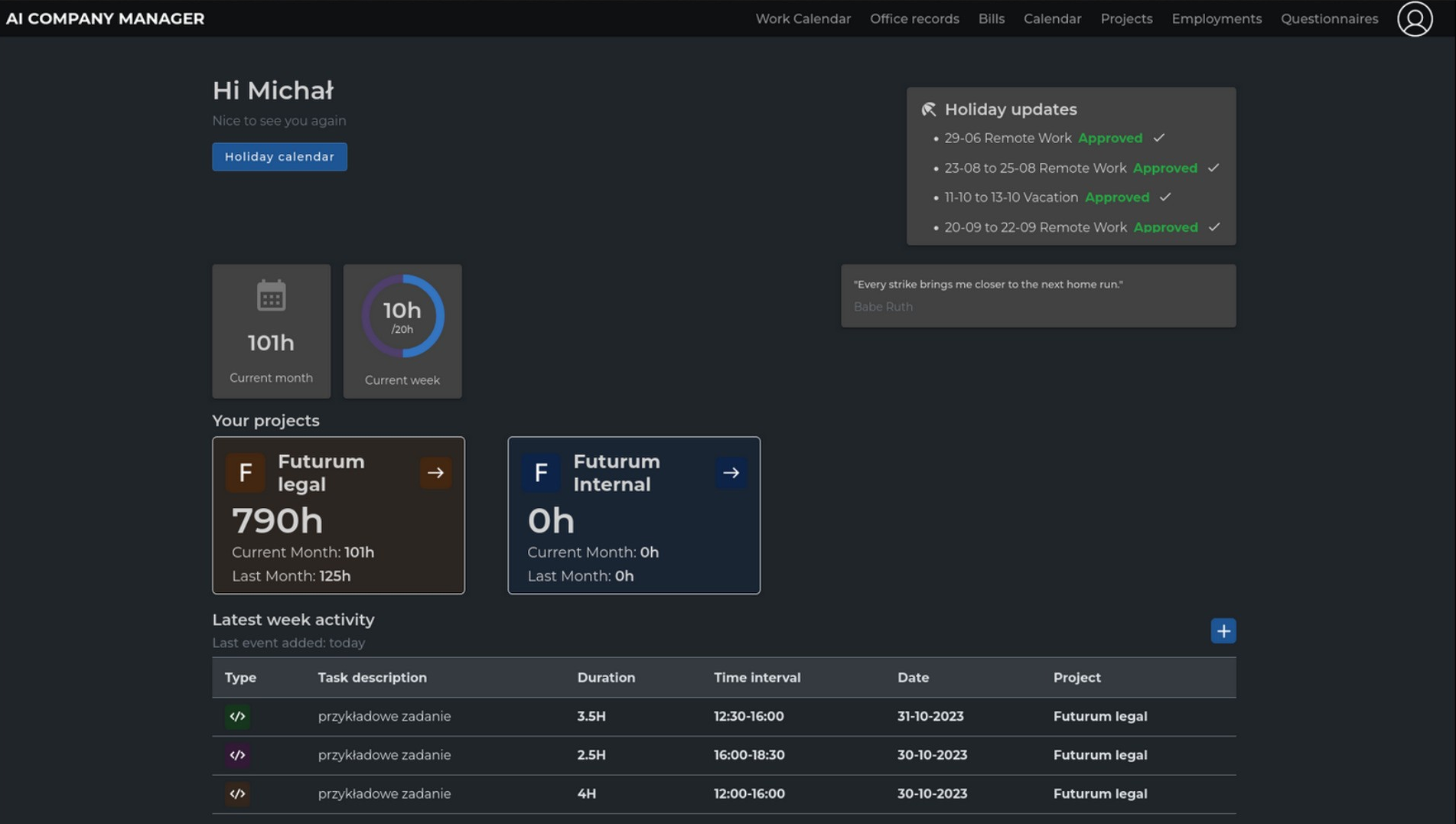Click the calendar icon in Current month card
Screen dimensions: 1456x824
point(271,295)
